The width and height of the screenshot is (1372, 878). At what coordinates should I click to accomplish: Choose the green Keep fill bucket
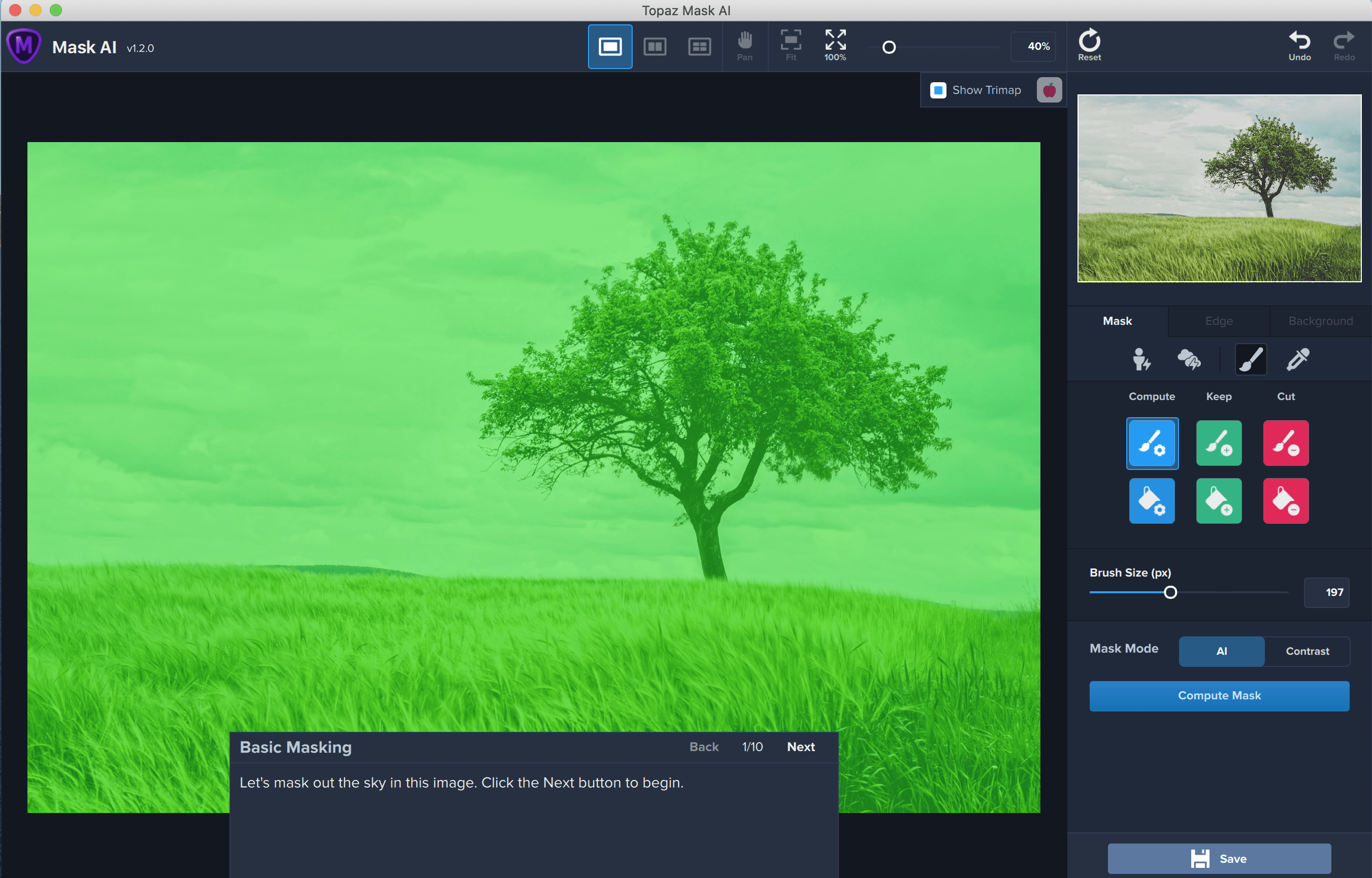tap(1219, 500)
